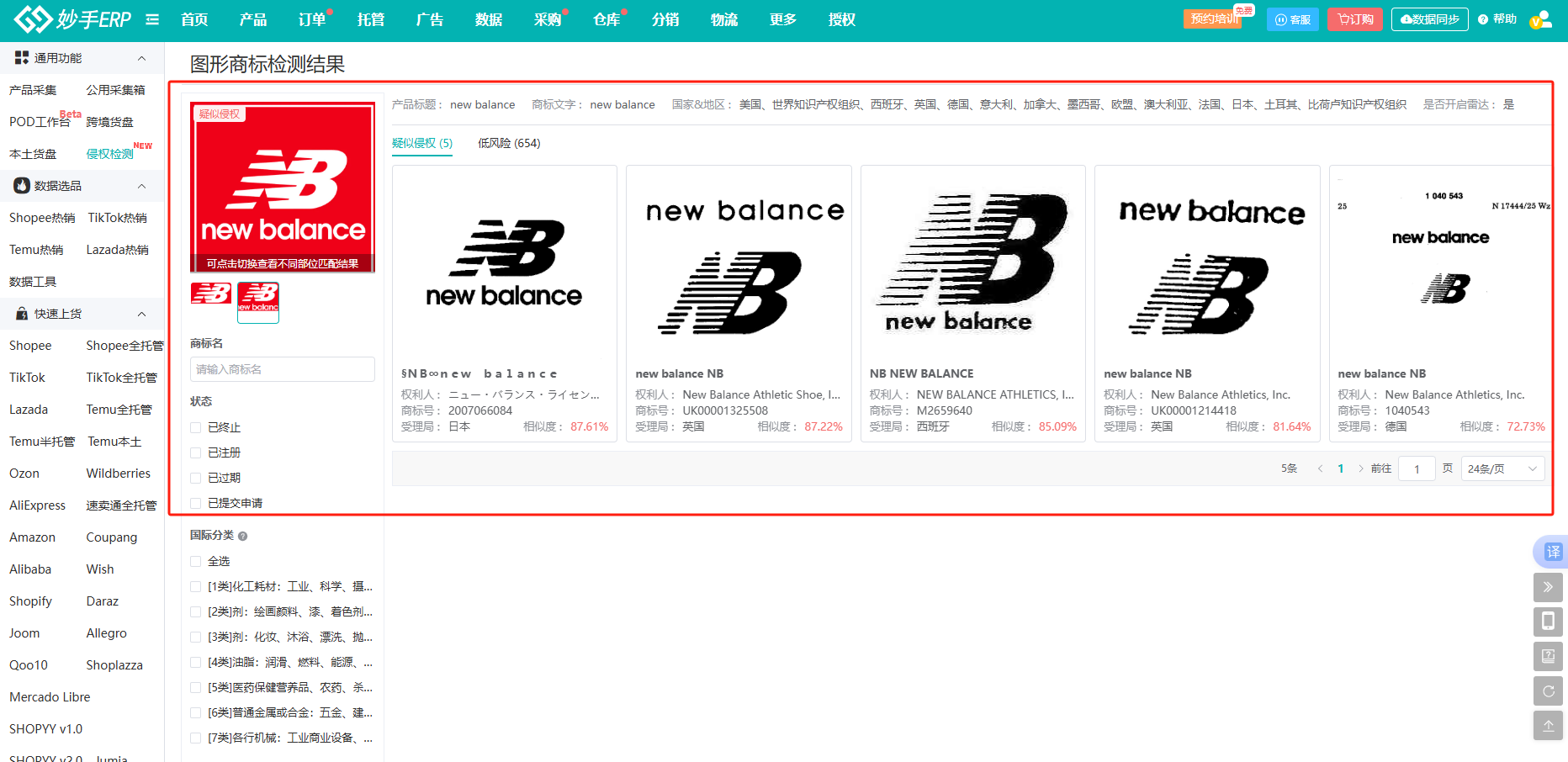Collapse the 快速上货 sidebar section
1568x762 pixels.
(x=141, y=314)
